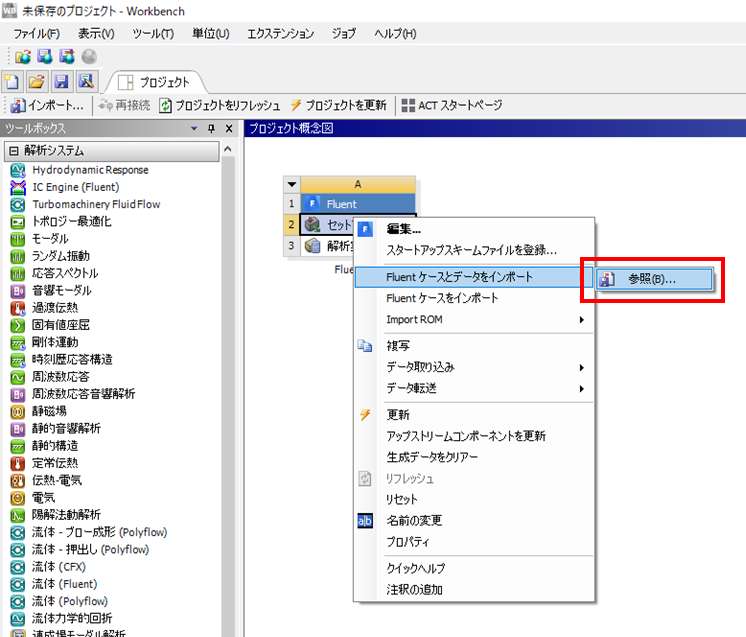Open the ACT Start Page (ACT スタートページ)

452,105
